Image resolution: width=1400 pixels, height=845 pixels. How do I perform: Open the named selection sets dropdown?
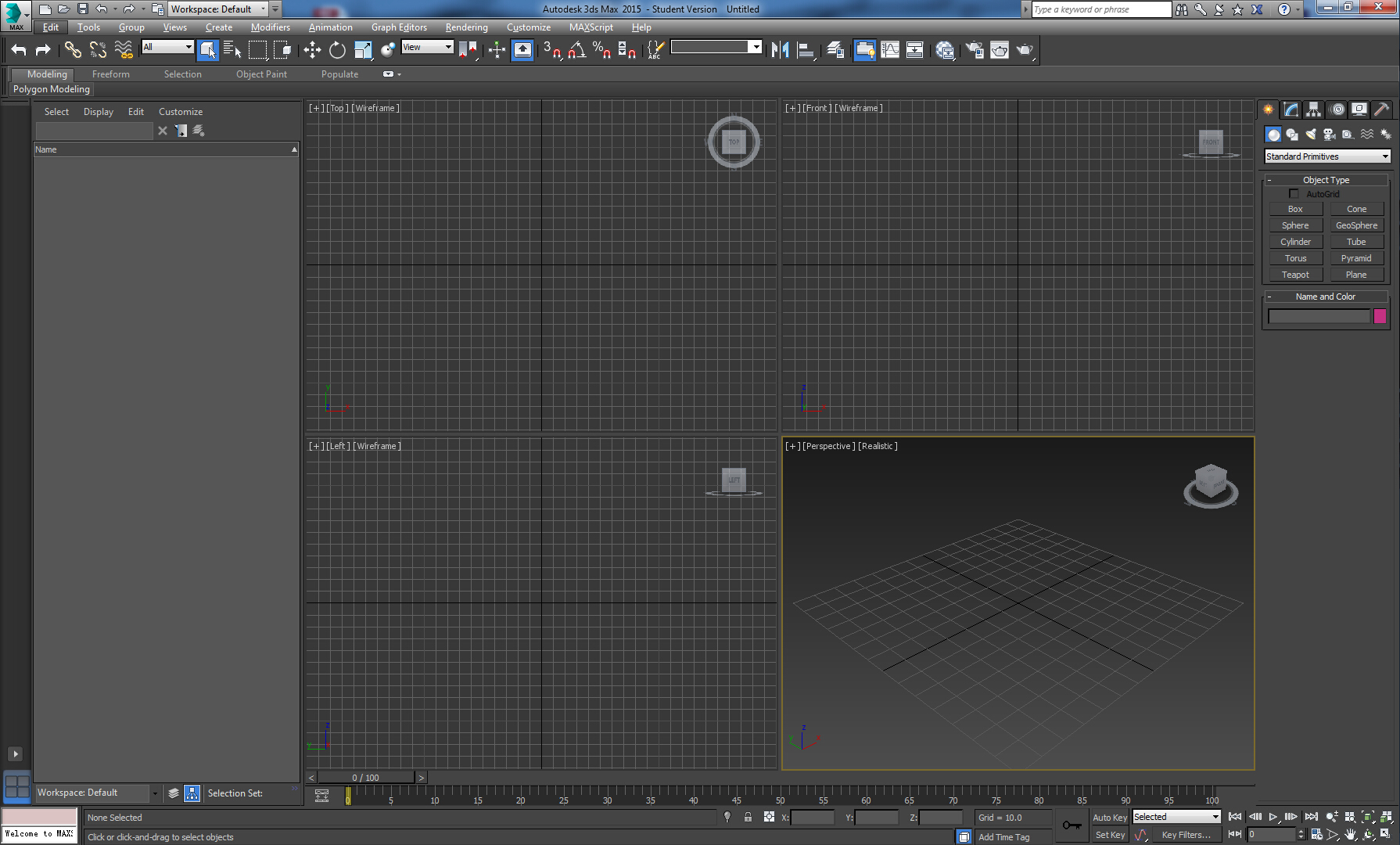716,47
